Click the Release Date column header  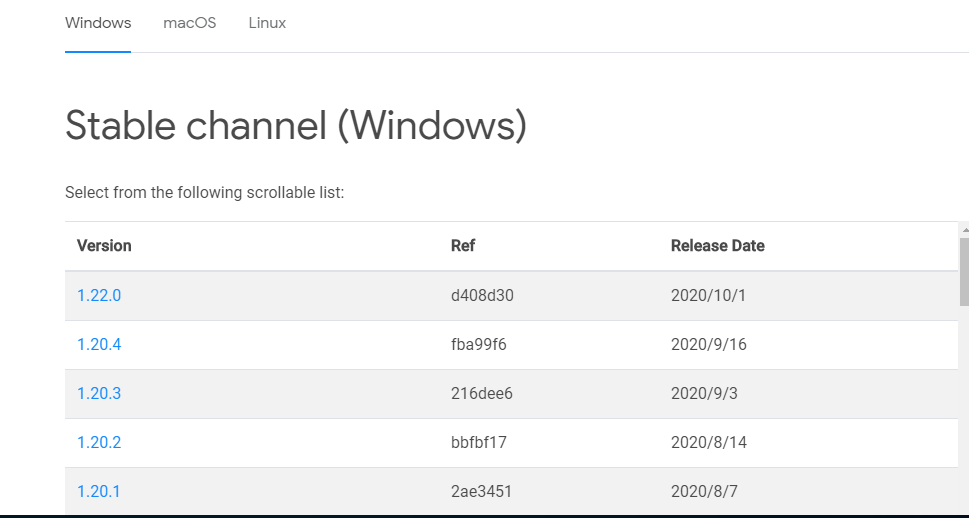[x=717, y=246]
